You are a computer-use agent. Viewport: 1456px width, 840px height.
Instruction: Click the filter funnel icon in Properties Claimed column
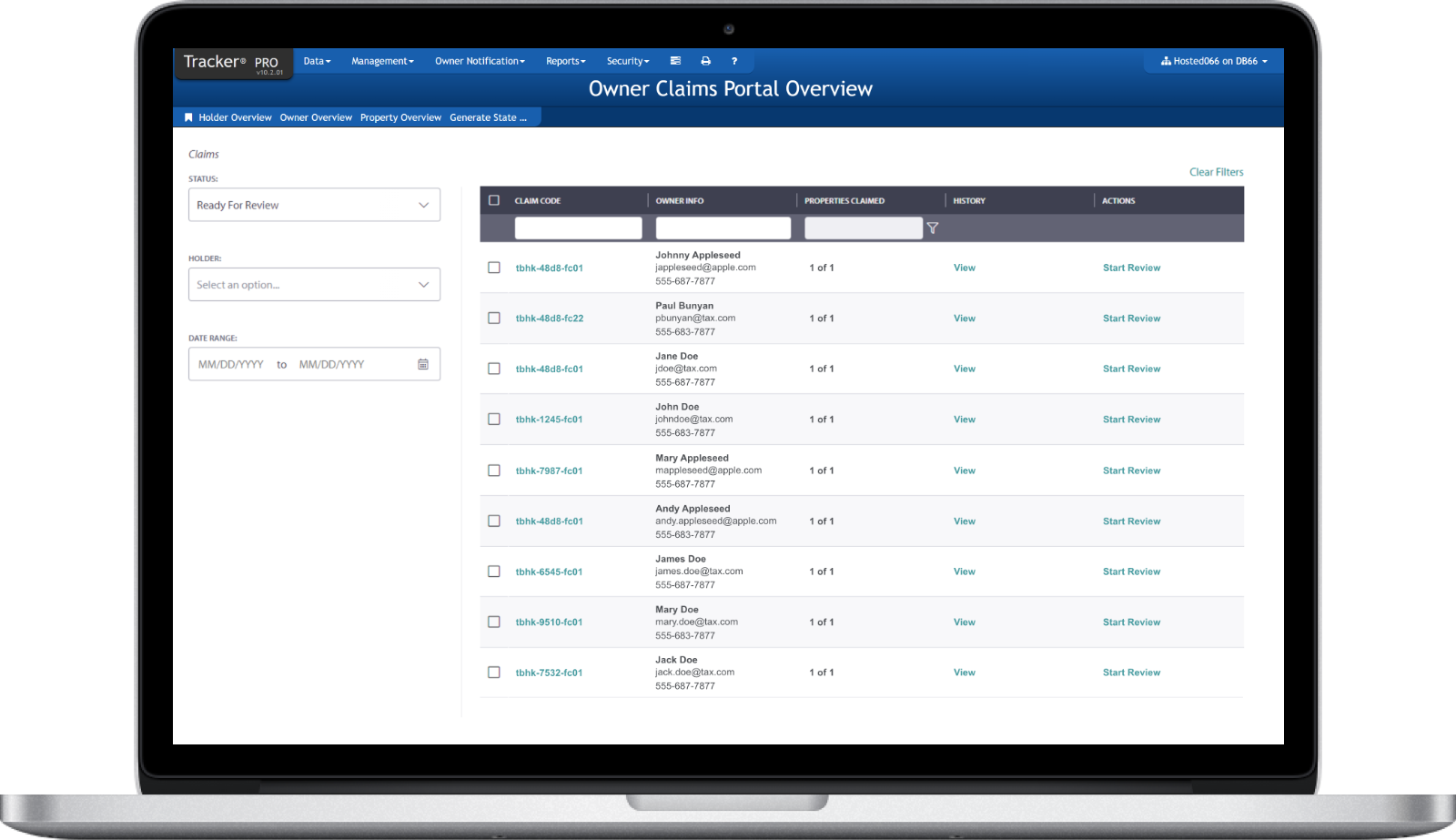[x=932, y=228]
